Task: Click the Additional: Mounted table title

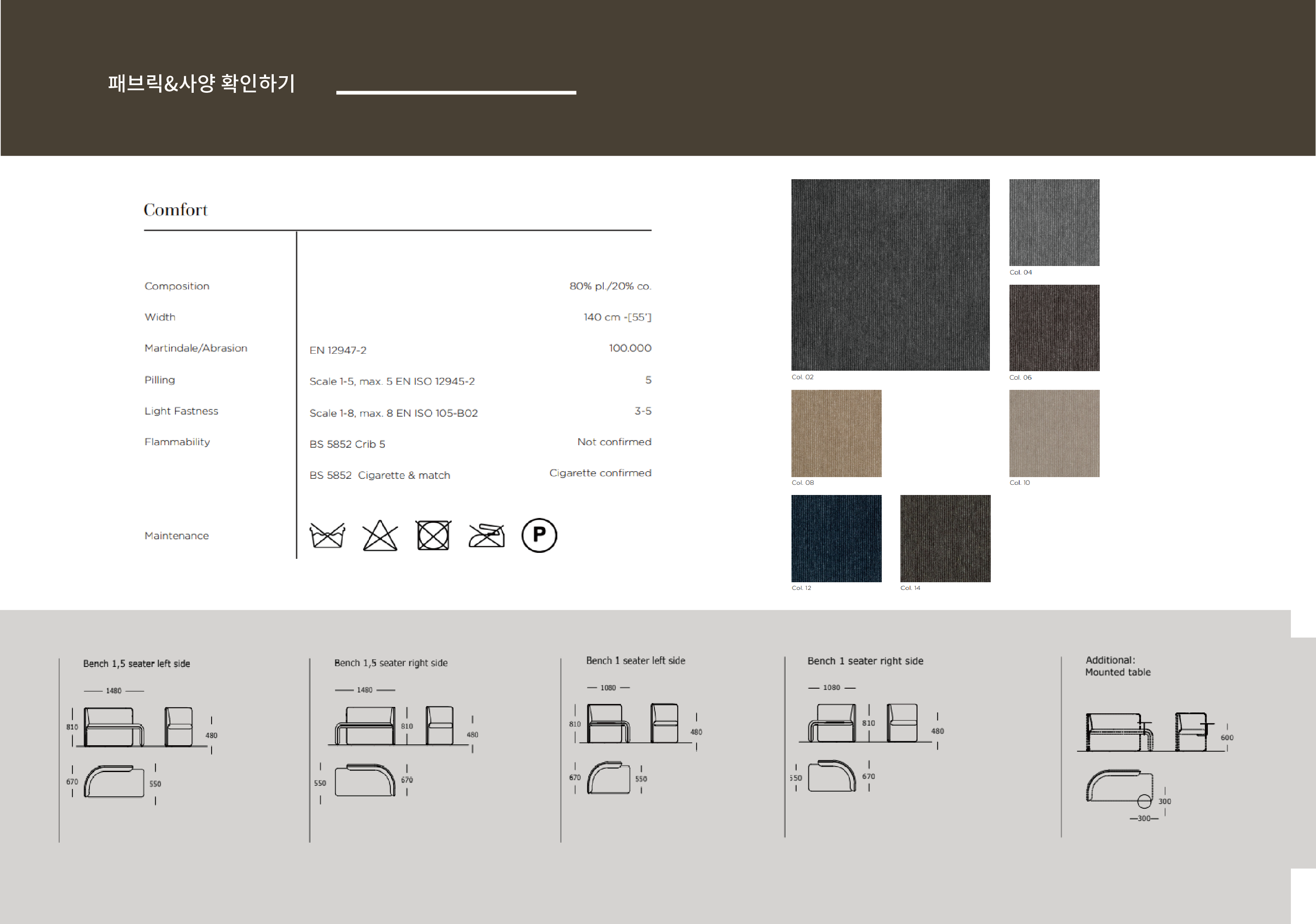Action: 1118,666
